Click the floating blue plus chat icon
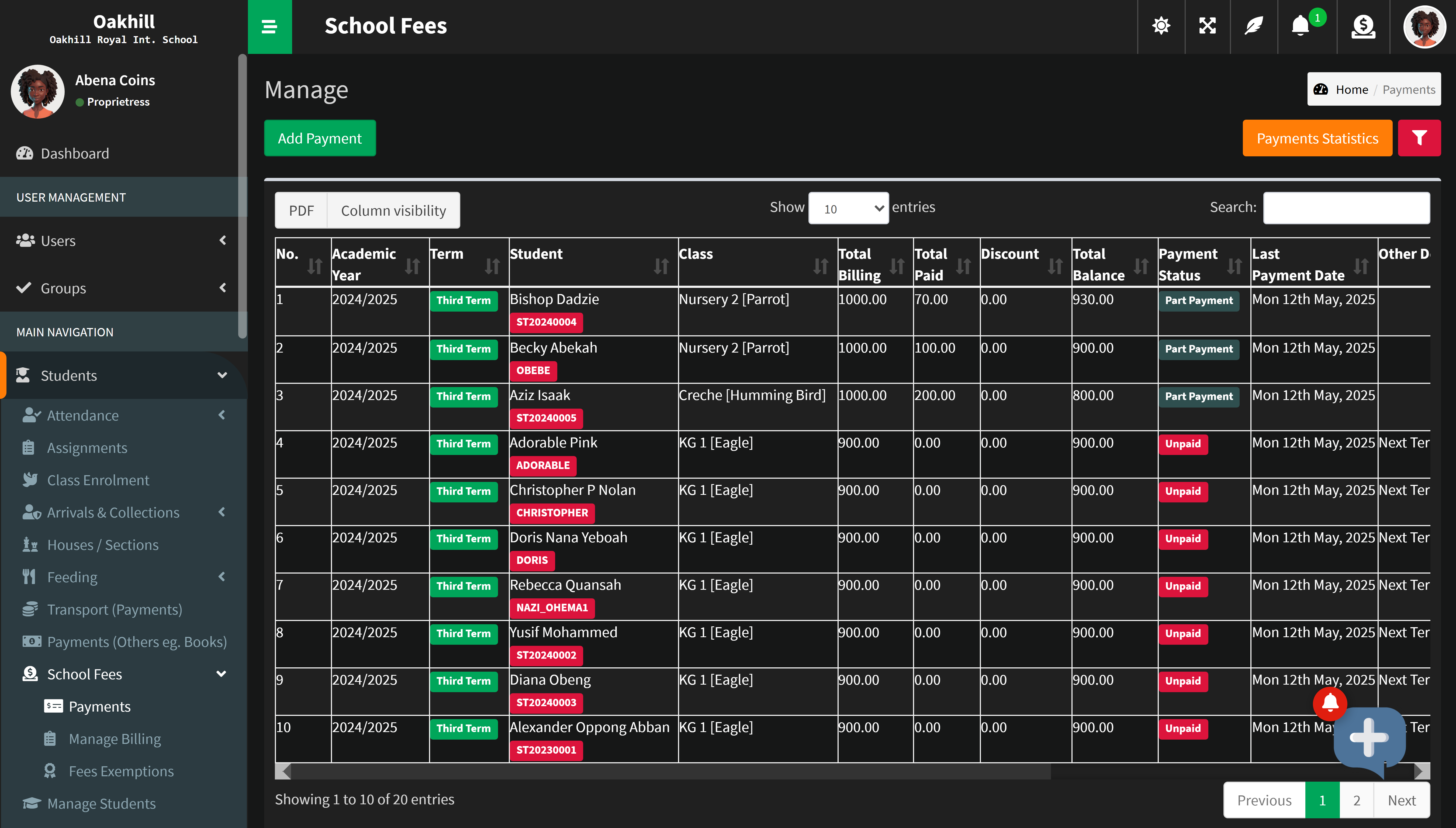 point(1369,738)
